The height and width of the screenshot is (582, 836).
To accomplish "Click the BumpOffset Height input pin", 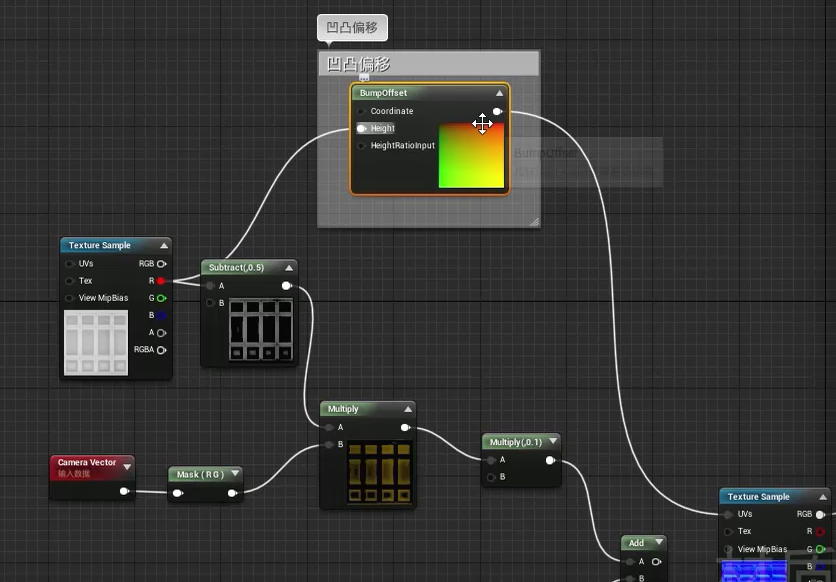I will coord(361,128).
